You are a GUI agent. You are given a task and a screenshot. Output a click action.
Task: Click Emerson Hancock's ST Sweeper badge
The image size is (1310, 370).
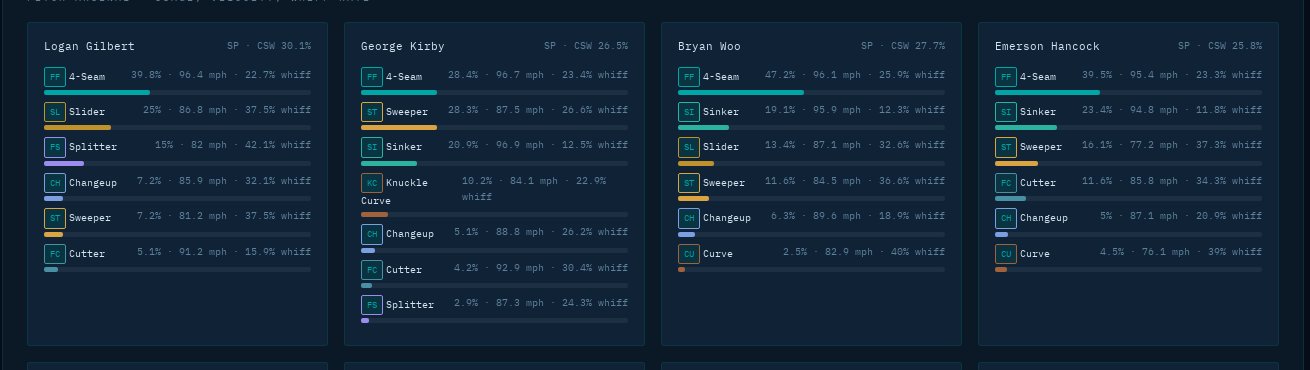(1005, 147)
